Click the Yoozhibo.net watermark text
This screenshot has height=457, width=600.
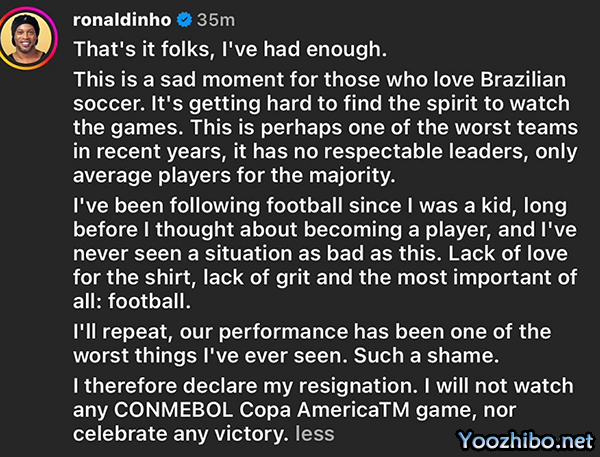pyautogui.click(x=525, y=436)
